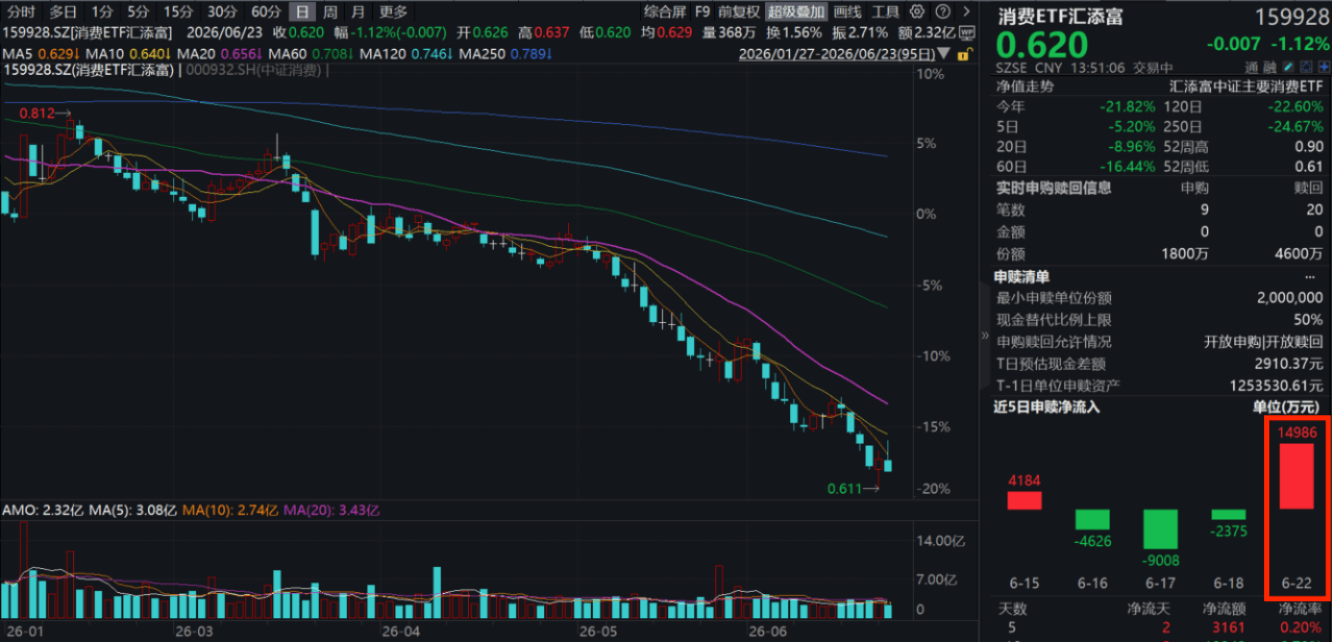1332x642 pixels.
Task: Select the 月 monthly K-line tab
Action: [357, 12]
